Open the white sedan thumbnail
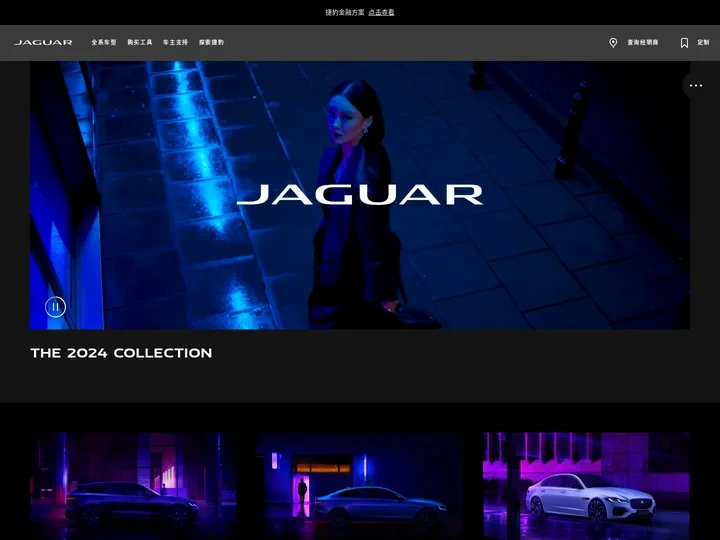 pyautogui.click(x=586, y=486)
